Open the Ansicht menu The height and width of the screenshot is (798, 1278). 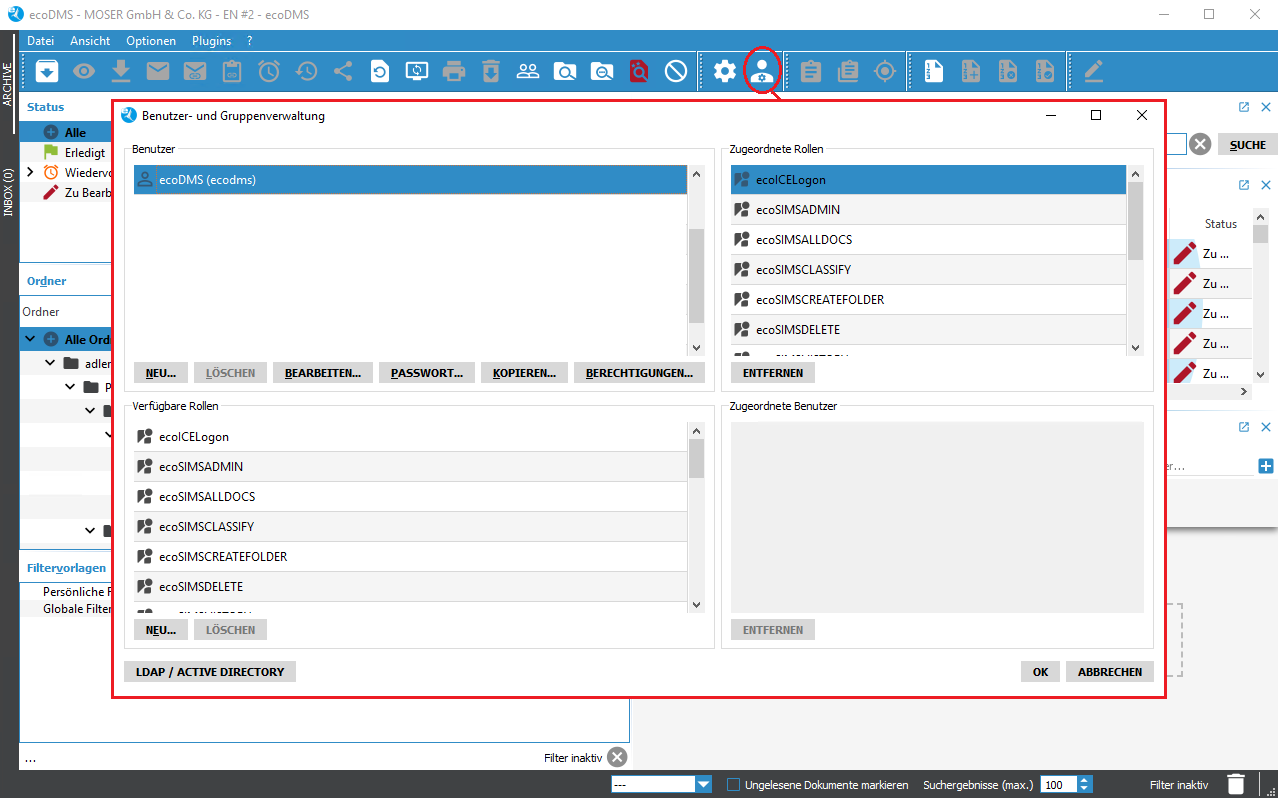tap(90, 41)
